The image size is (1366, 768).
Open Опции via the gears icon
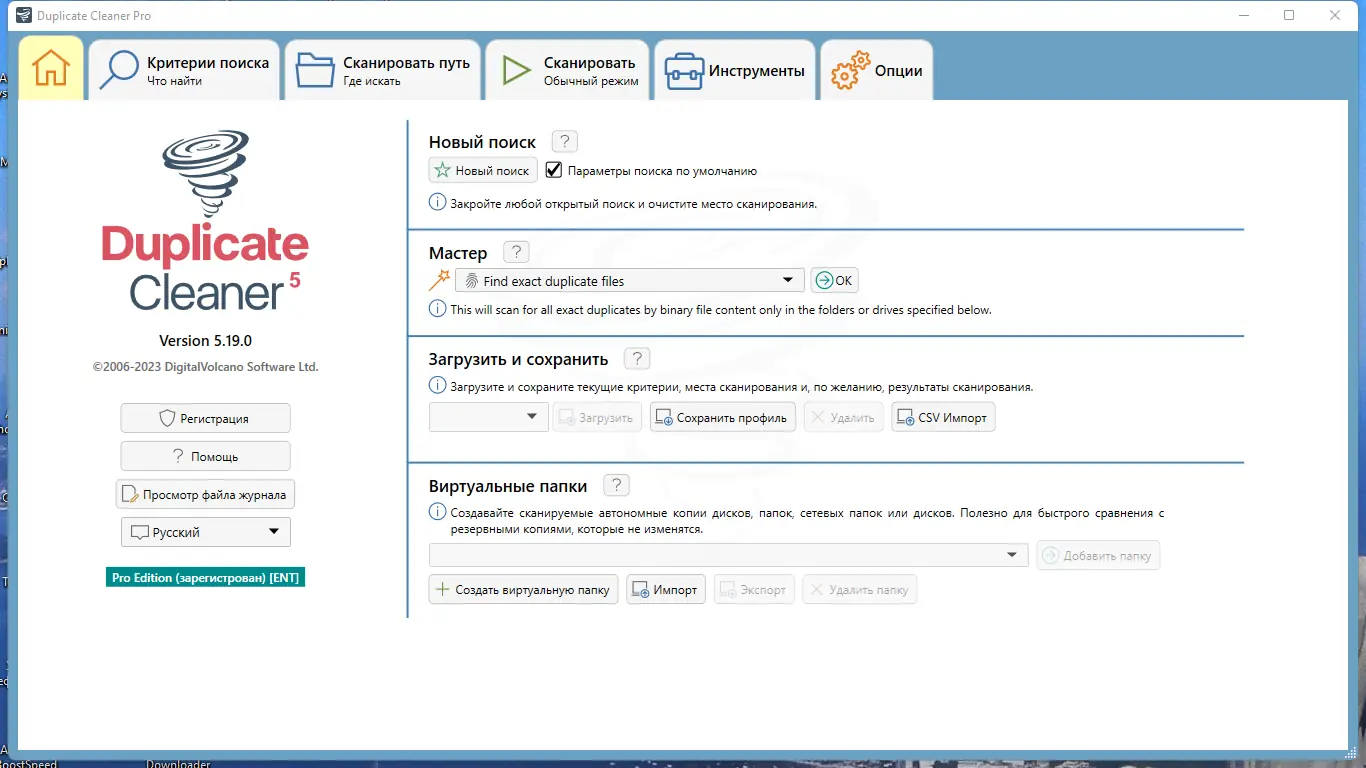point(849,69)
